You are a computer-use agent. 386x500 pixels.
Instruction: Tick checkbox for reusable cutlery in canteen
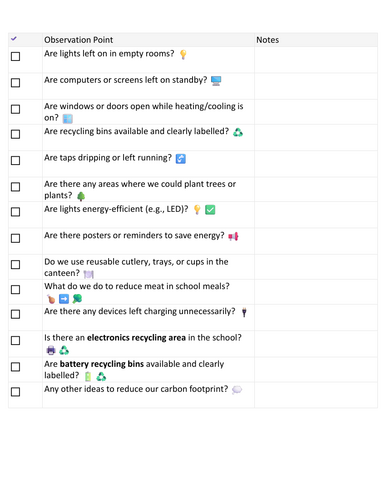tap(15, 265)
